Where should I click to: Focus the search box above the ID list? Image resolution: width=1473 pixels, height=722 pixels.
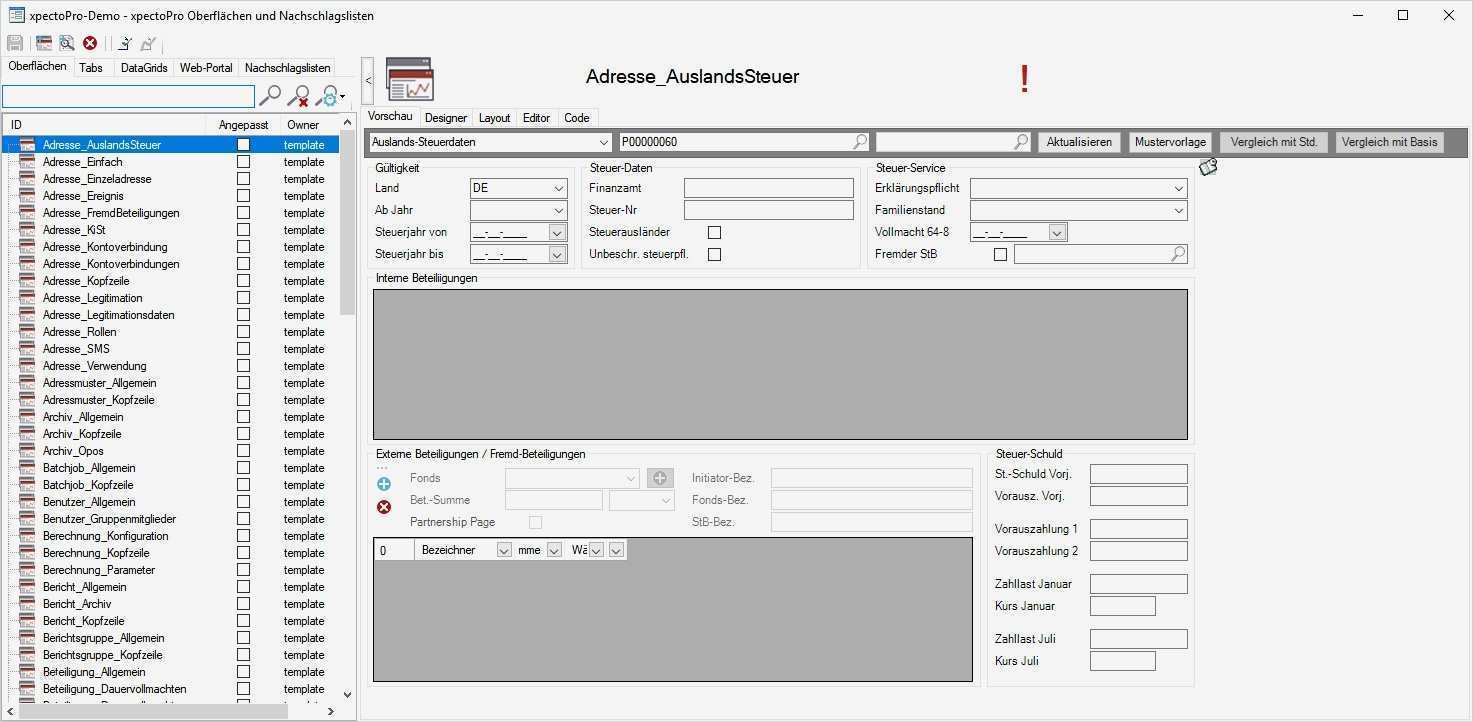(x=129, y=96)
